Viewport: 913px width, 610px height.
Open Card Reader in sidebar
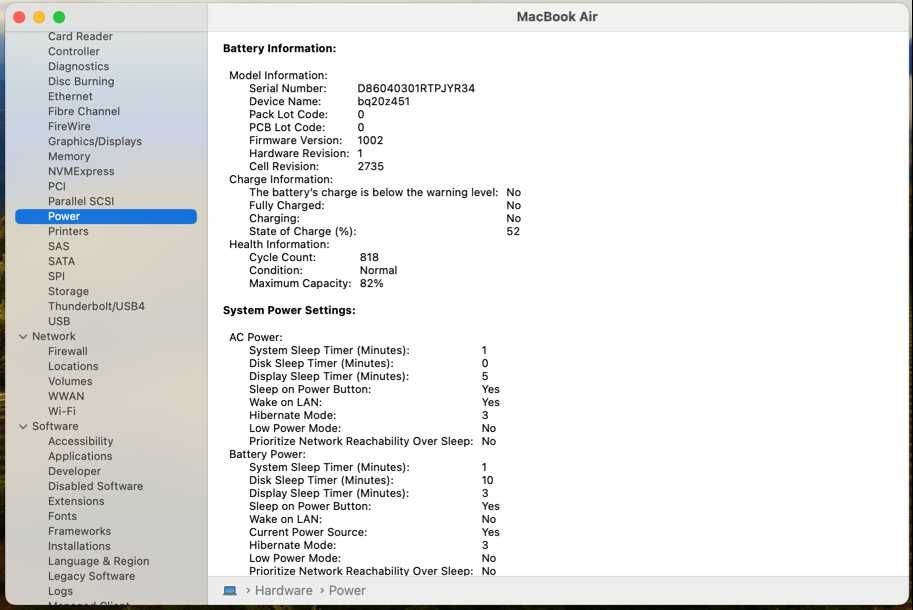[x=80, y=36]
